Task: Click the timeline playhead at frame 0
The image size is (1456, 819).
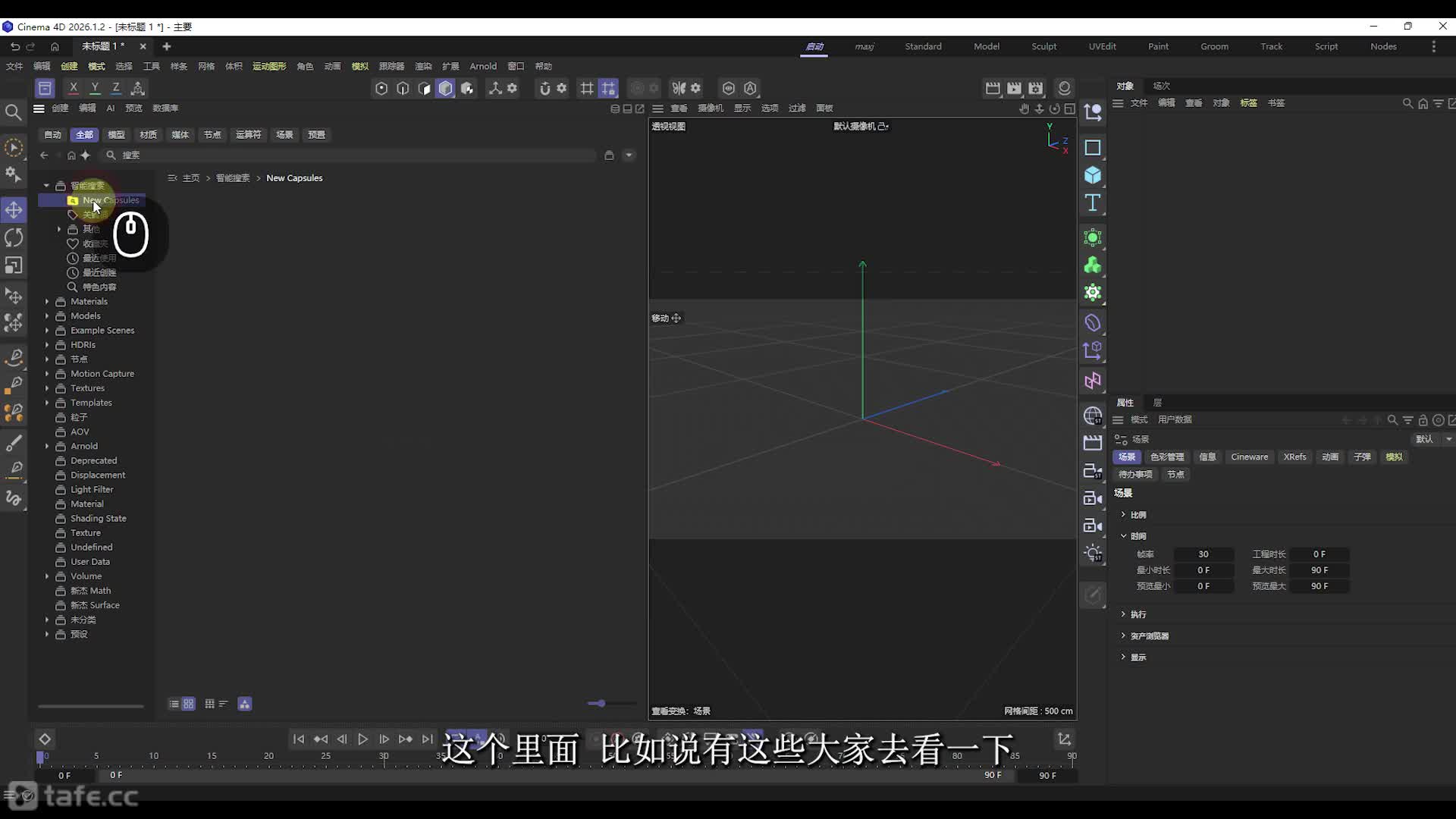Action: tap(41, 757)
